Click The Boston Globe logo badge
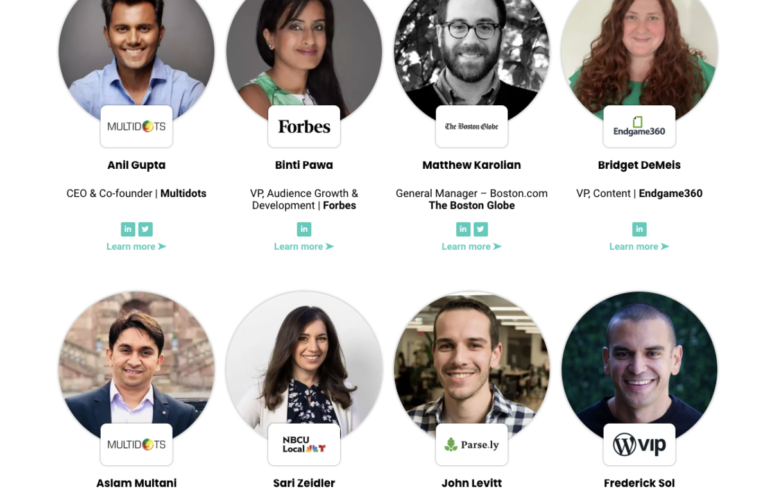Viewport: 770px width, 500px height. pos(472,126)
